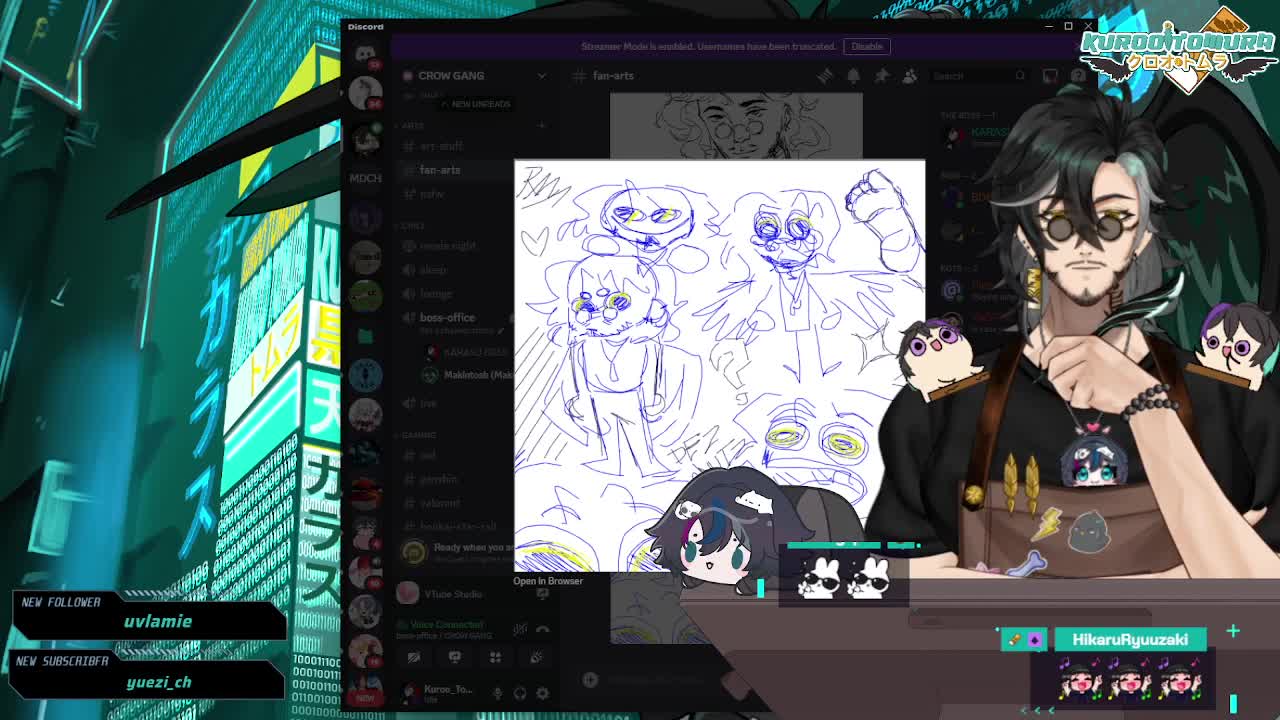The height and width of the screenshot is (720, 1280).
Task: Start an activity icon
Action: (495, 657)
